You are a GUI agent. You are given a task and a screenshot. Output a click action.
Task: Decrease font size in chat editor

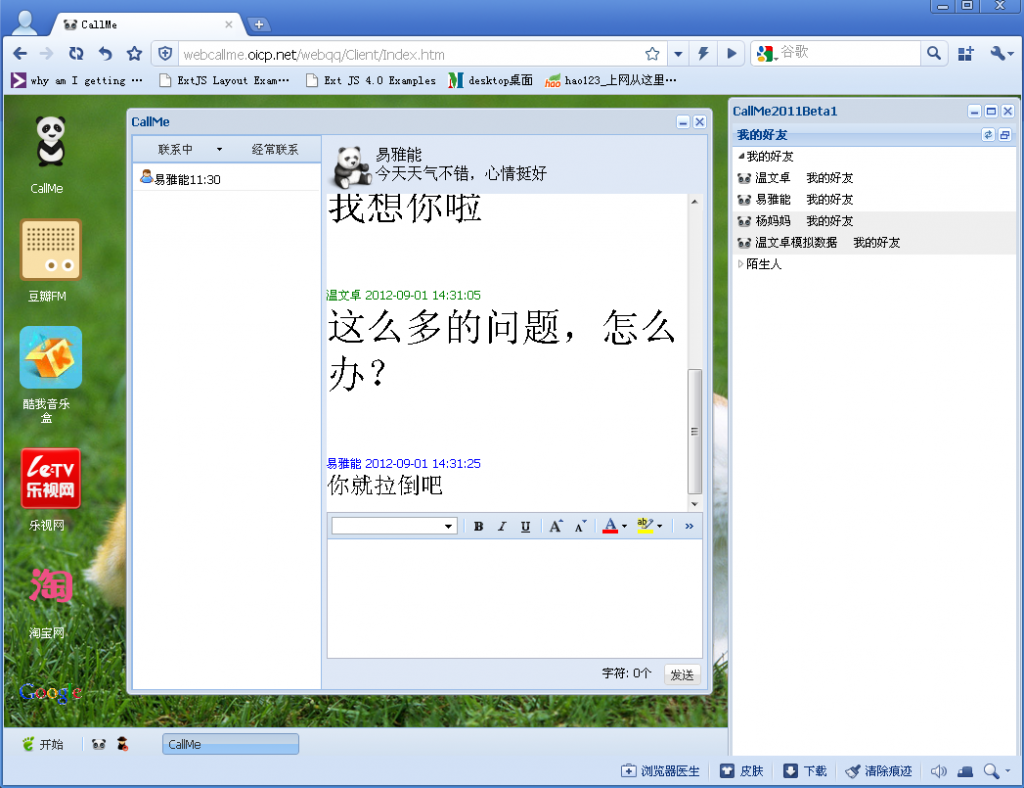click(580, 526)
